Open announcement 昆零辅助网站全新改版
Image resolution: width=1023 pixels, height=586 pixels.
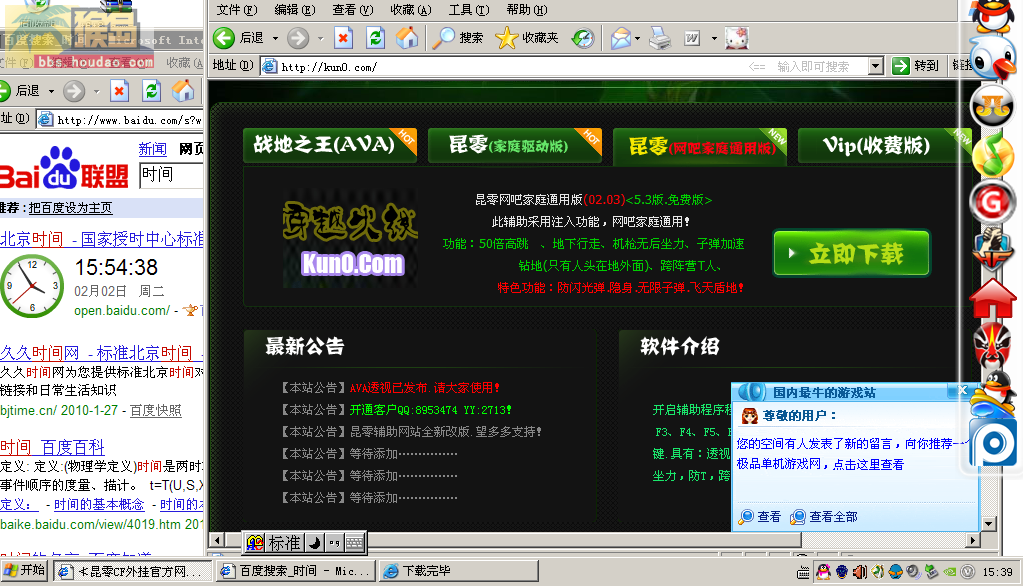click(446, 432)
